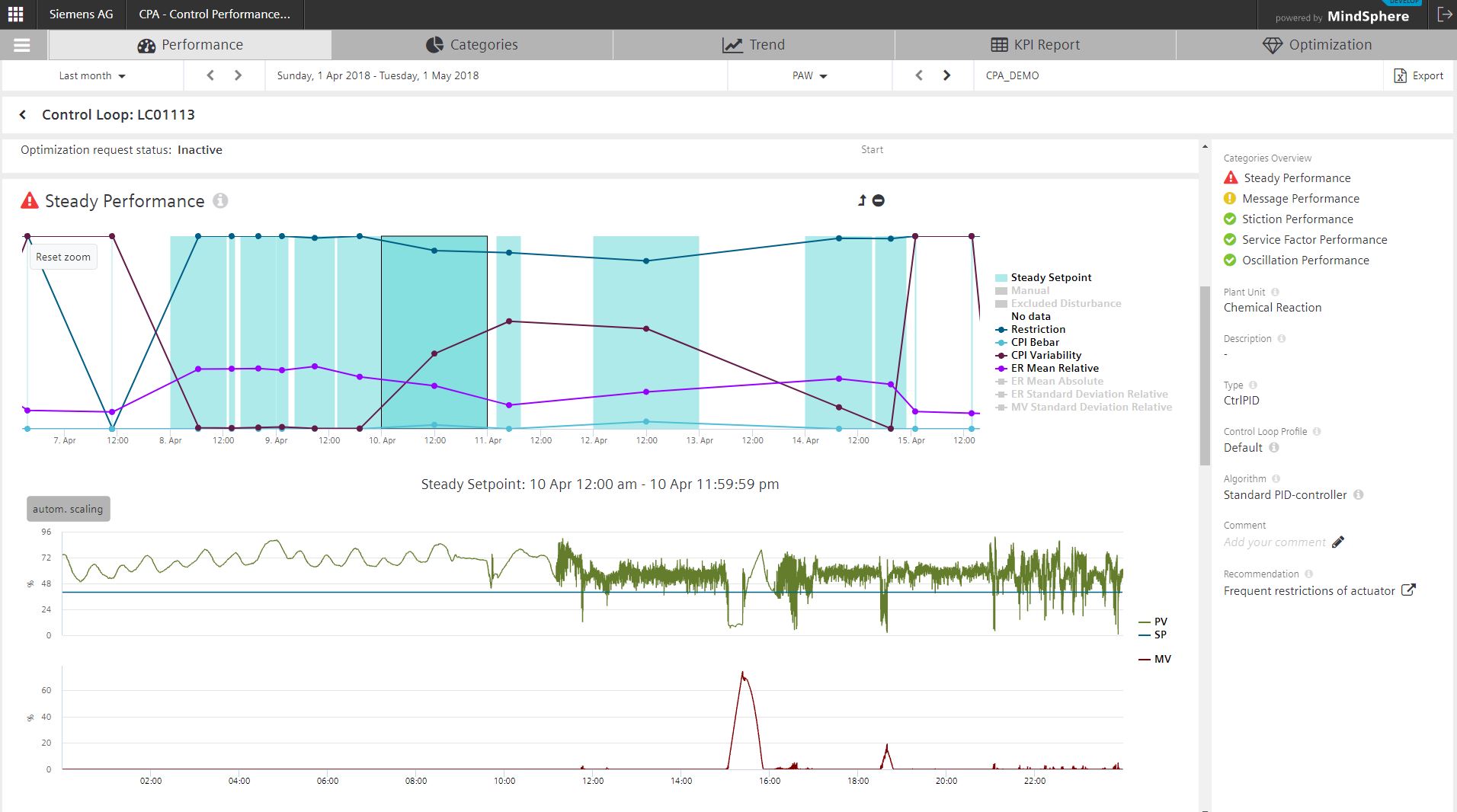Click the vertical scrollbar thumb
Image resolution: width=1457 pixels, height=812 pixels.
pyautogui.click(x=1205, y=375)
